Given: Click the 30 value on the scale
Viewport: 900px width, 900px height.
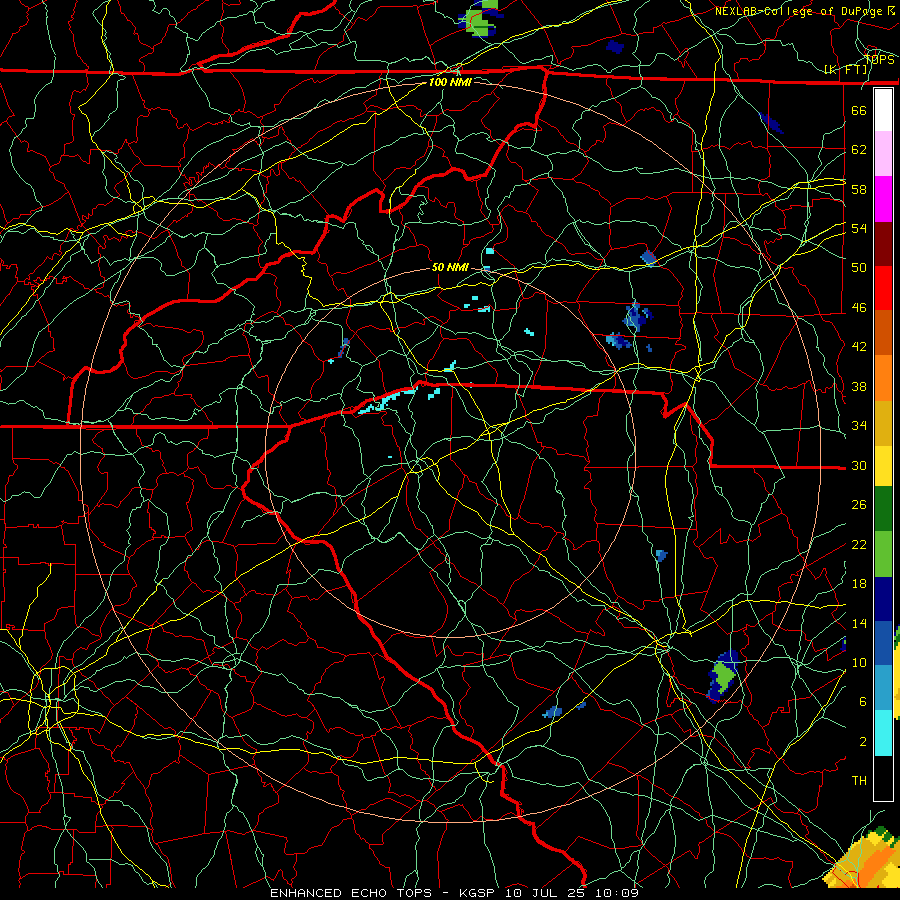Looking at the screenshot, I should point(859,465).
